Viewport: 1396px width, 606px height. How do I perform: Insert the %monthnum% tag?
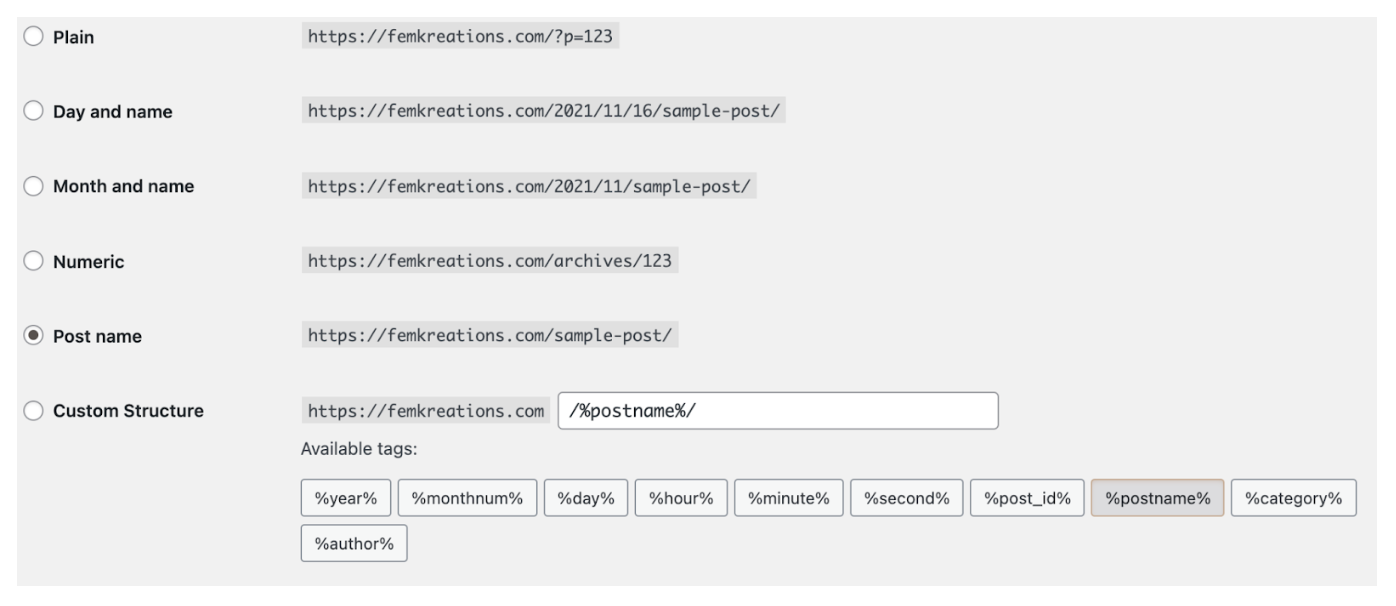coord(468,499)
